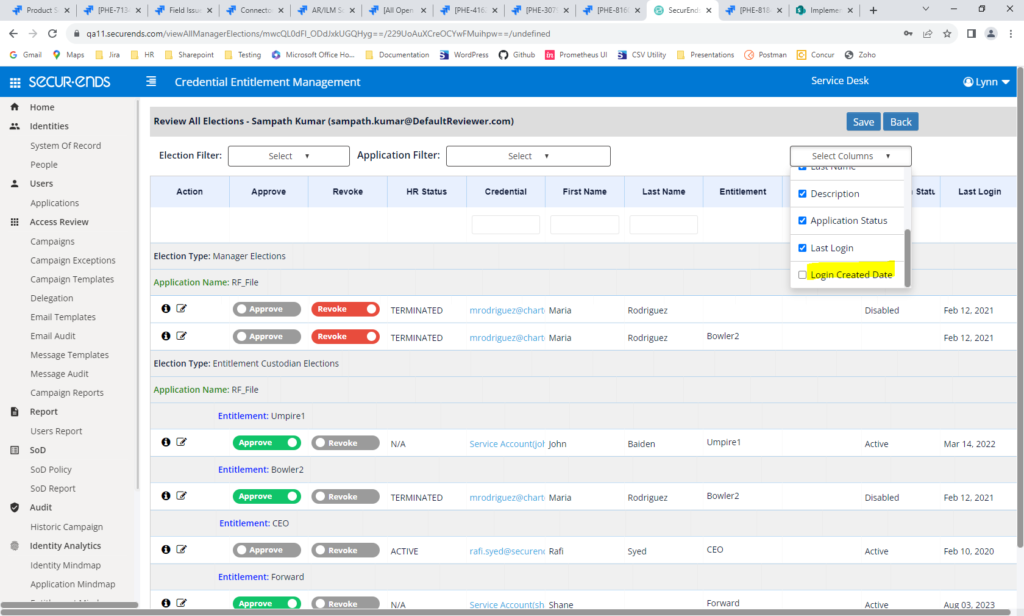Screen dimensions: 1024x616
Task: Click the First Name column filter input
Action: [x=584, y=225]
